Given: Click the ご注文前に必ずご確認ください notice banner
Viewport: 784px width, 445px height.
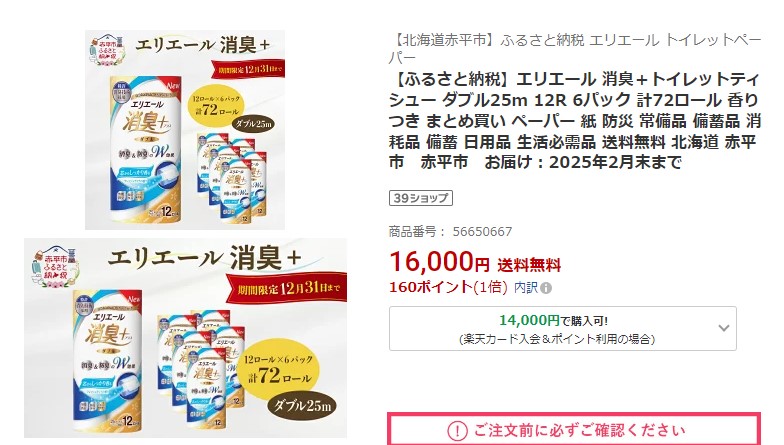Looking at the screenshot, I should (574, 430).
